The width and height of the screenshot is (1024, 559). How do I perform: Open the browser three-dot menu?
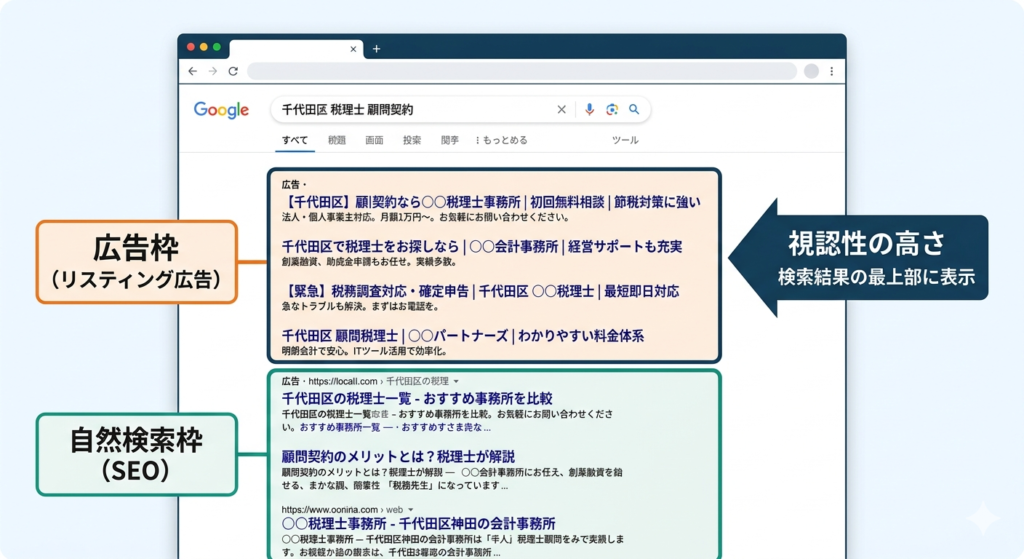[831, 72]
